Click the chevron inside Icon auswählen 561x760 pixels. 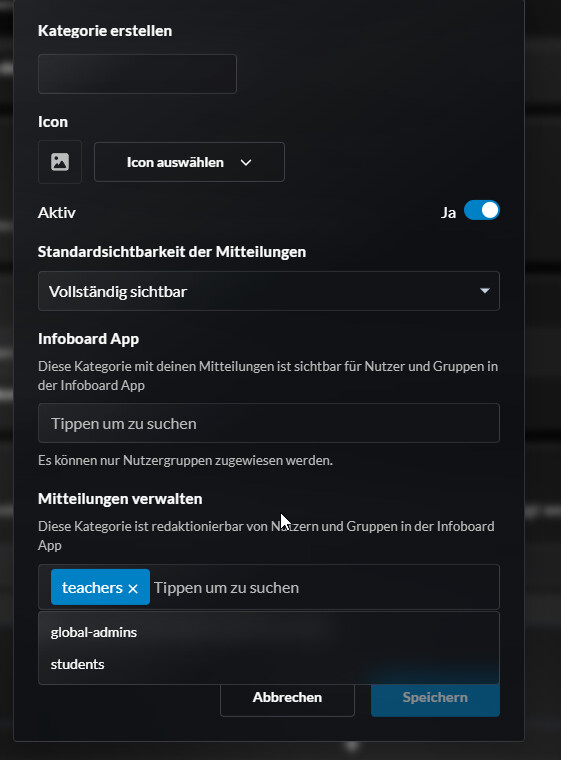point(246,162)
